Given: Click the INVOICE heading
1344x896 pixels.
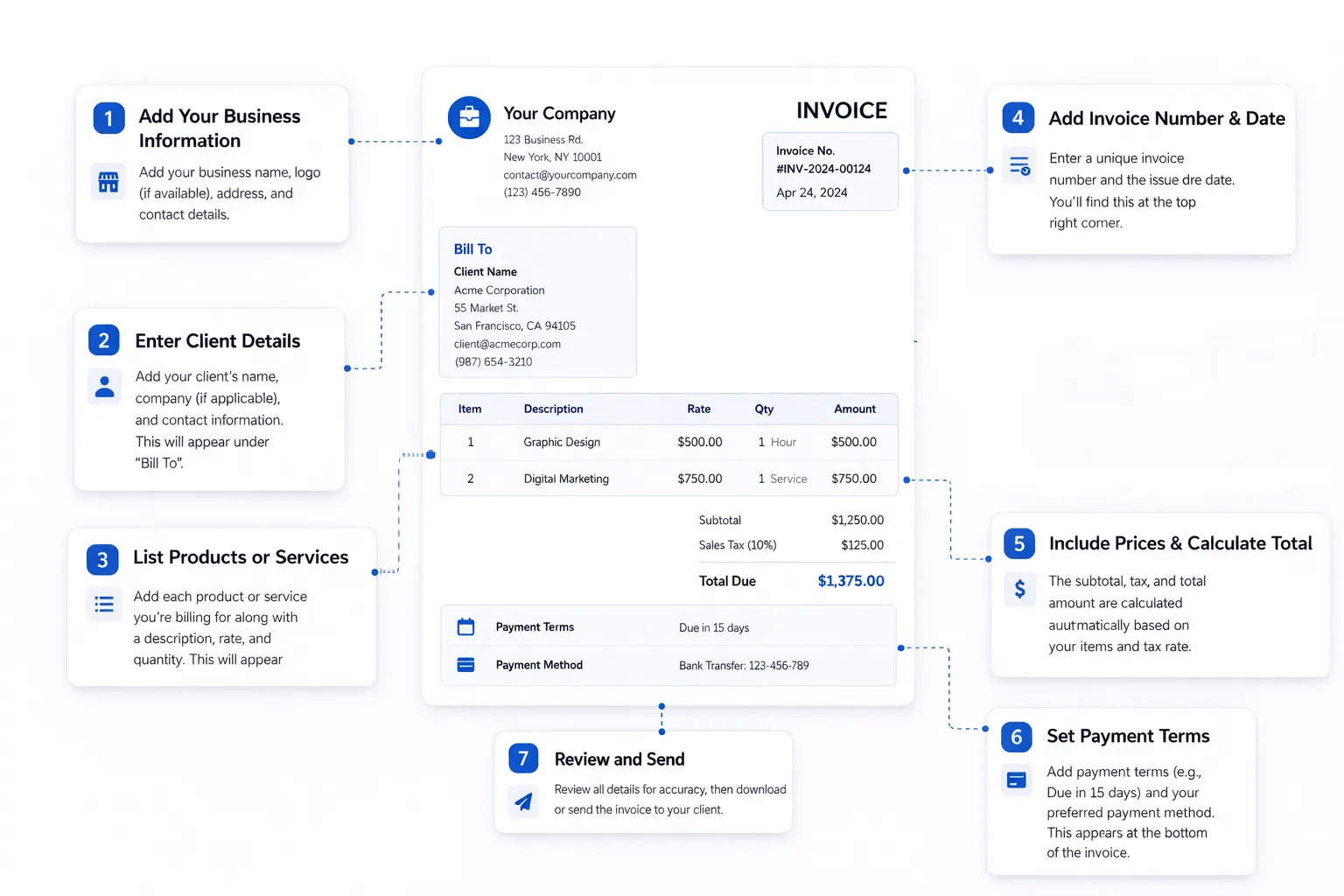Looking at the screenshot, I should pyautogui.click(x=841, y=110).
